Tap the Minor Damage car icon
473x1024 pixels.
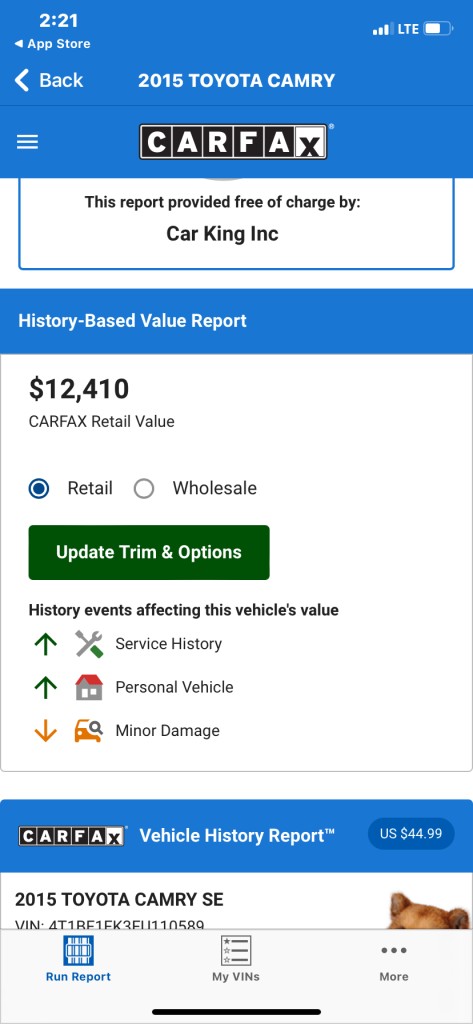[x=89, y=731]
